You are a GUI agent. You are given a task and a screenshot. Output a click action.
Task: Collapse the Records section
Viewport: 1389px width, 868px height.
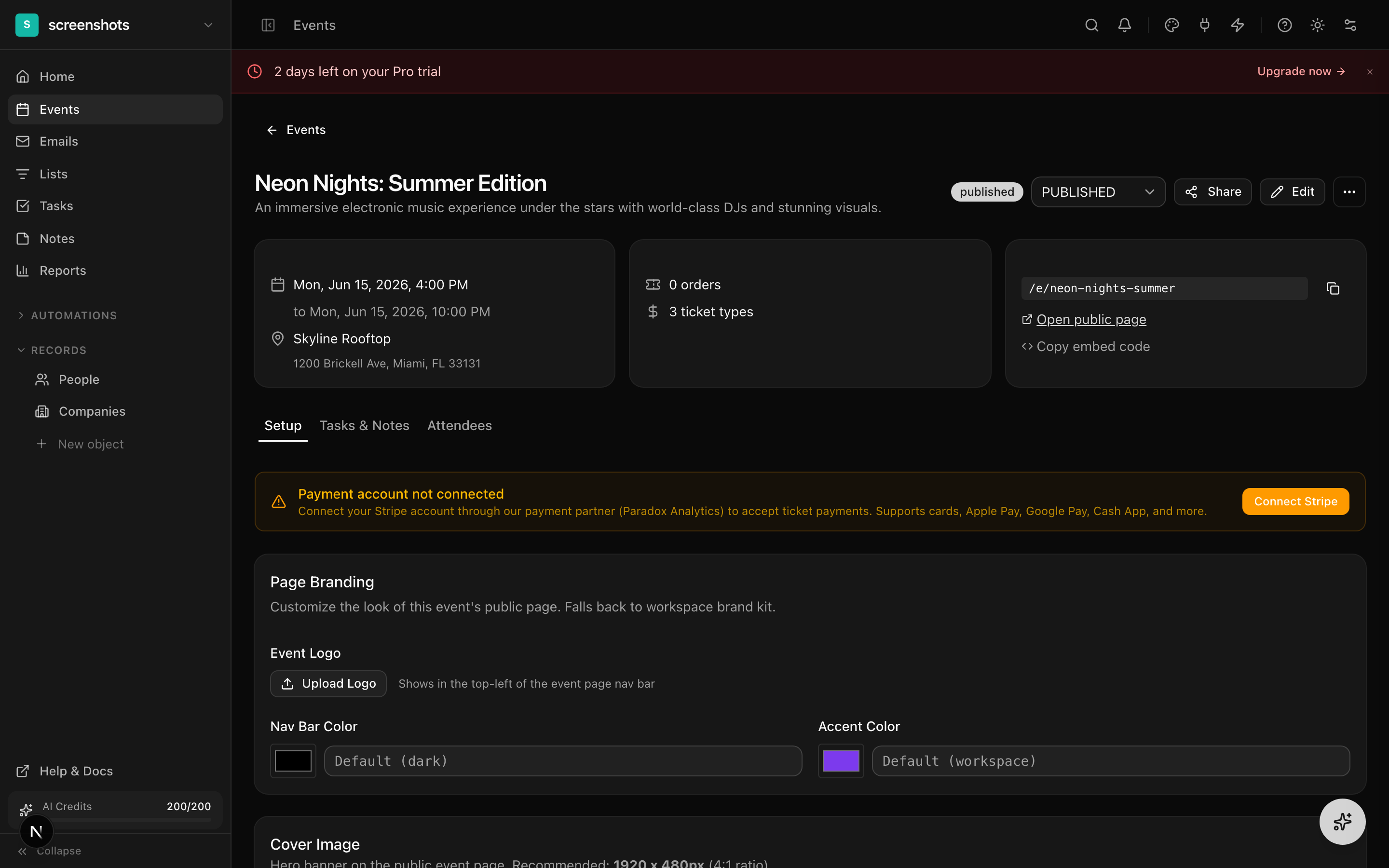tap(52, 350)
